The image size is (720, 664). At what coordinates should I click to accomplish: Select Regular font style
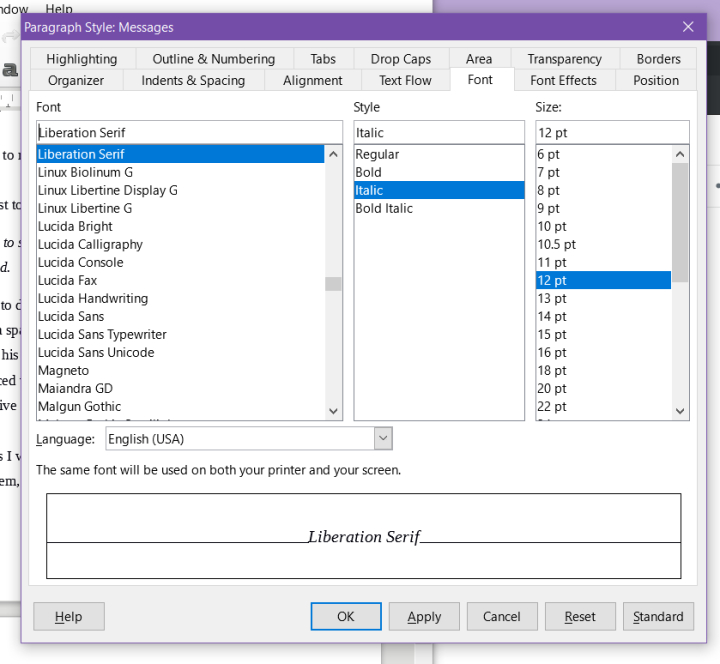[x=439, y=154]
